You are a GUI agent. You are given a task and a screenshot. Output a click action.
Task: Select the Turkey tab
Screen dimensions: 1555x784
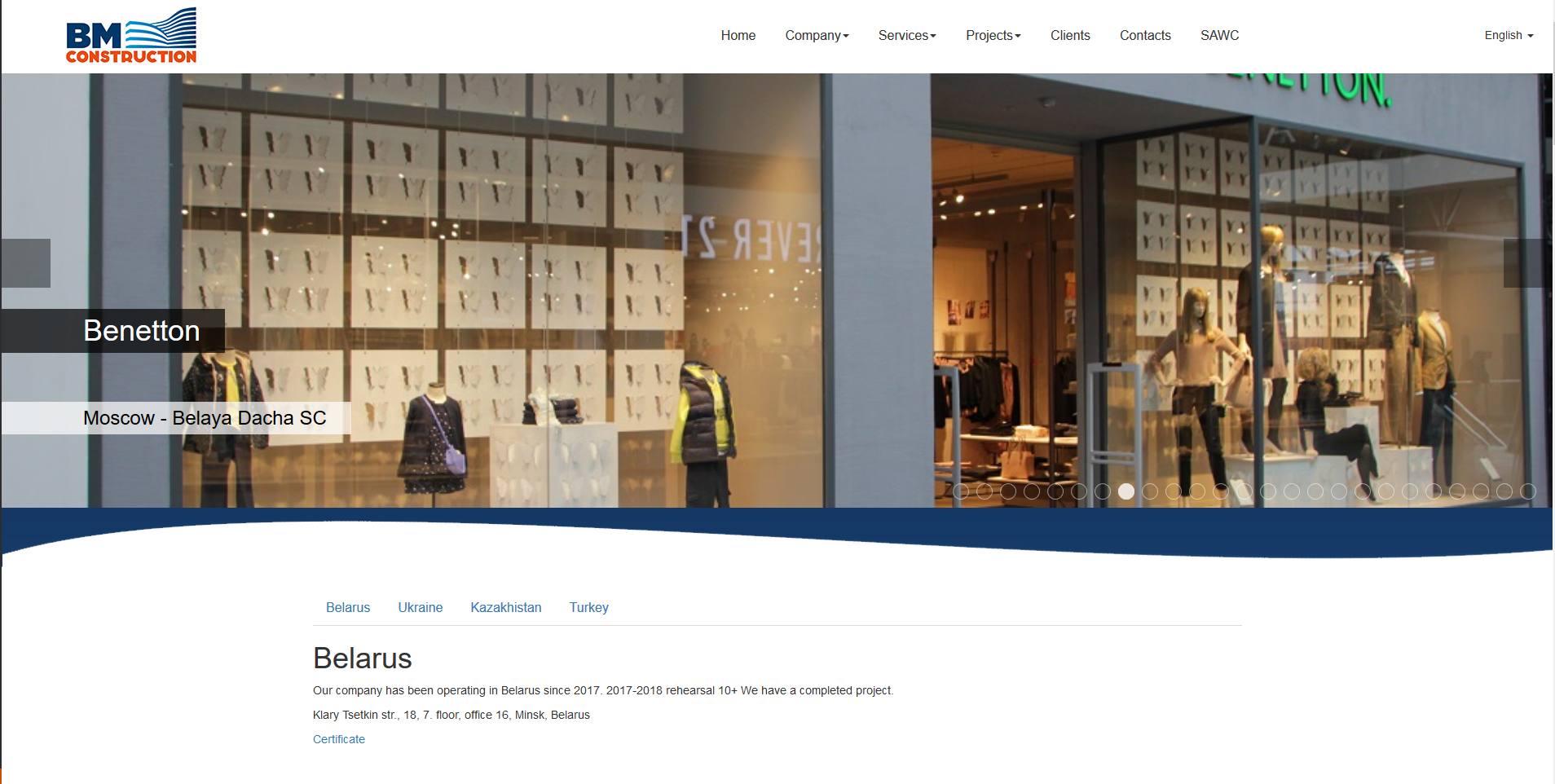click(x=589, y=607)
